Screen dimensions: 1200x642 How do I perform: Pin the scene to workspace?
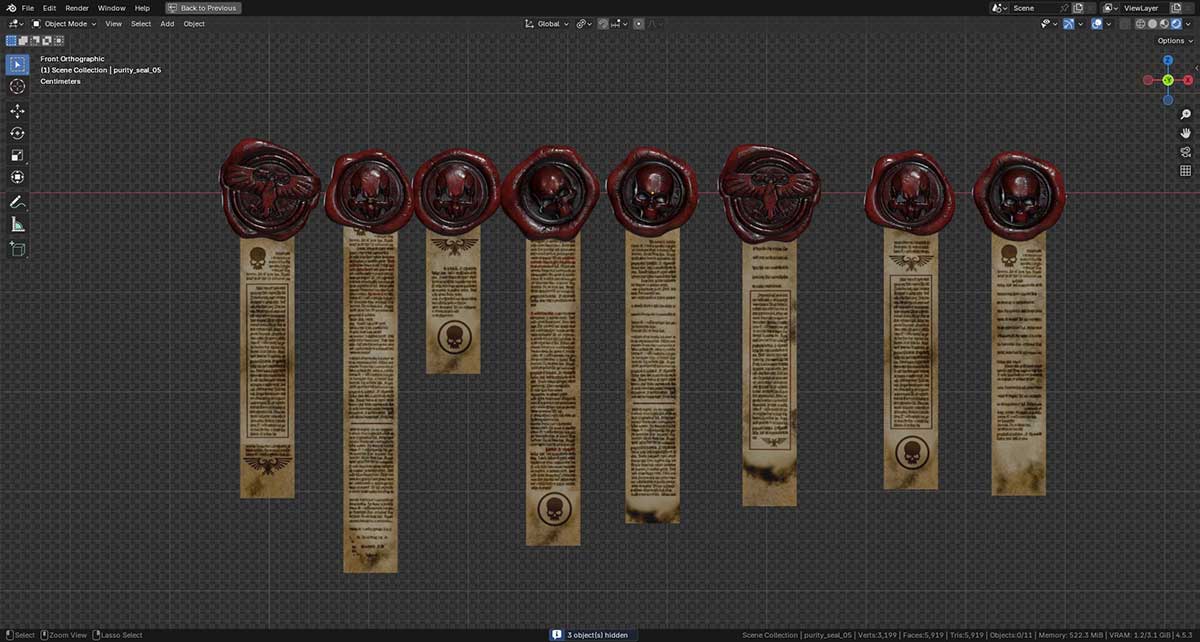[x=1064, y=8]
